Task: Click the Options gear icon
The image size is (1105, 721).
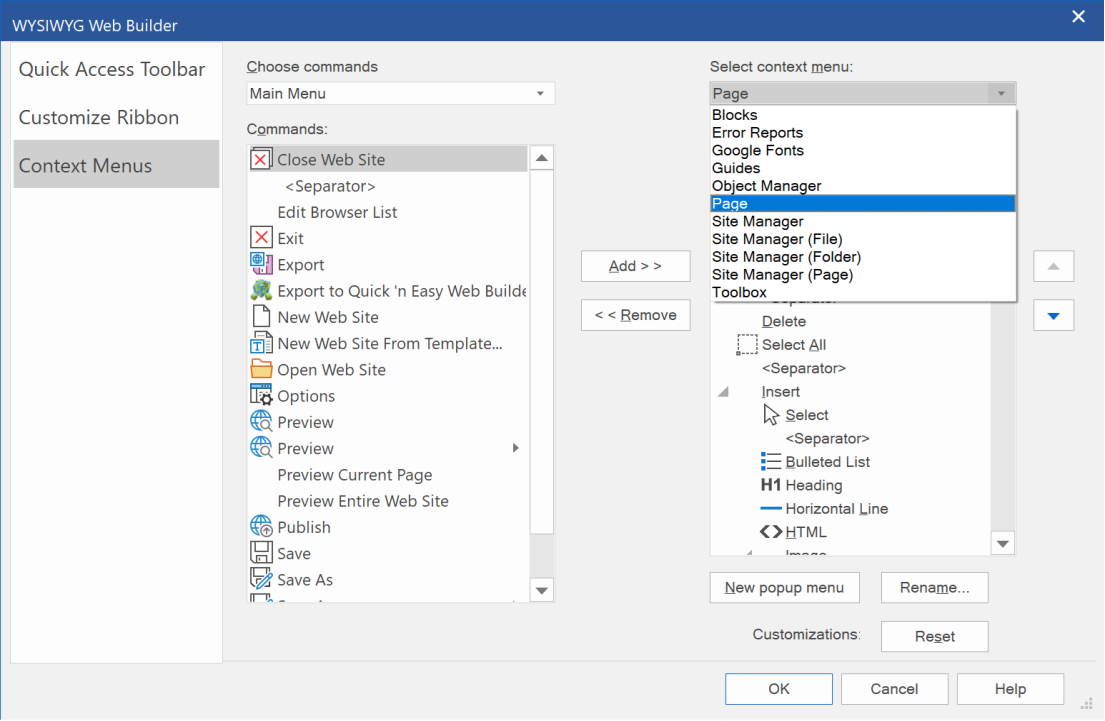Action: click(x=261, y=396)
